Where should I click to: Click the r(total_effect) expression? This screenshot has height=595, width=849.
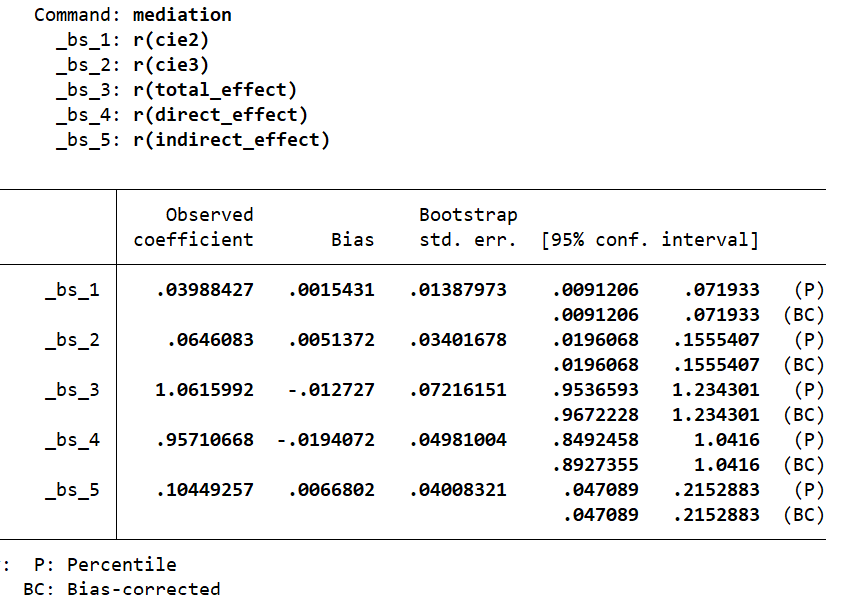[215, 90]
